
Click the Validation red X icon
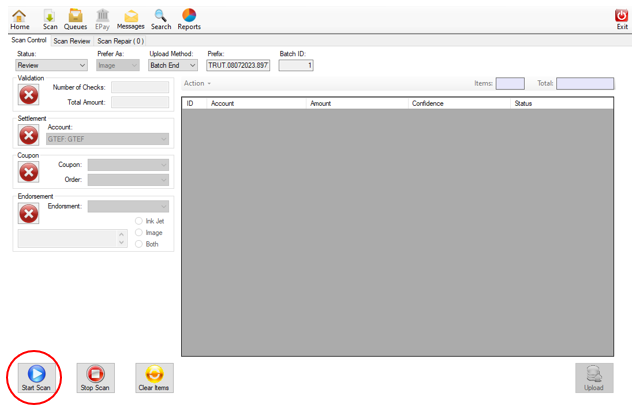pyautogui.click(x=28, y=95)
